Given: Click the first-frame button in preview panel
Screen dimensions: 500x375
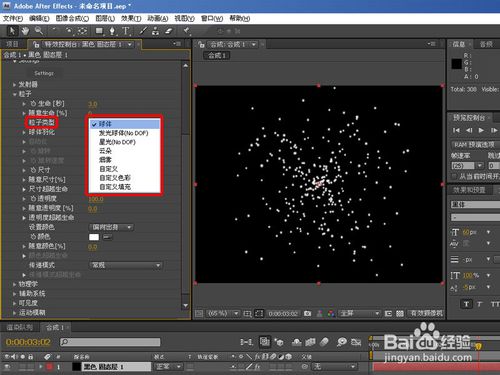Looking at the screenshot, I should tap(456, 130).
